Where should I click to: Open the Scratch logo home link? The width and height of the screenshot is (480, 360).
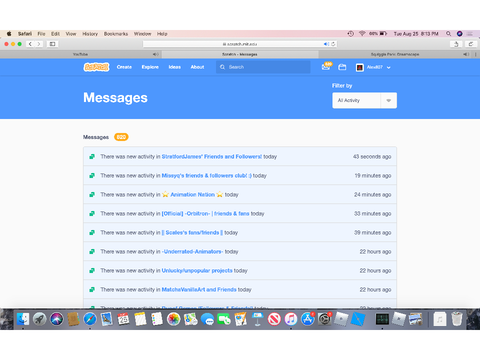pyautogui.click(x=96, y=67)
